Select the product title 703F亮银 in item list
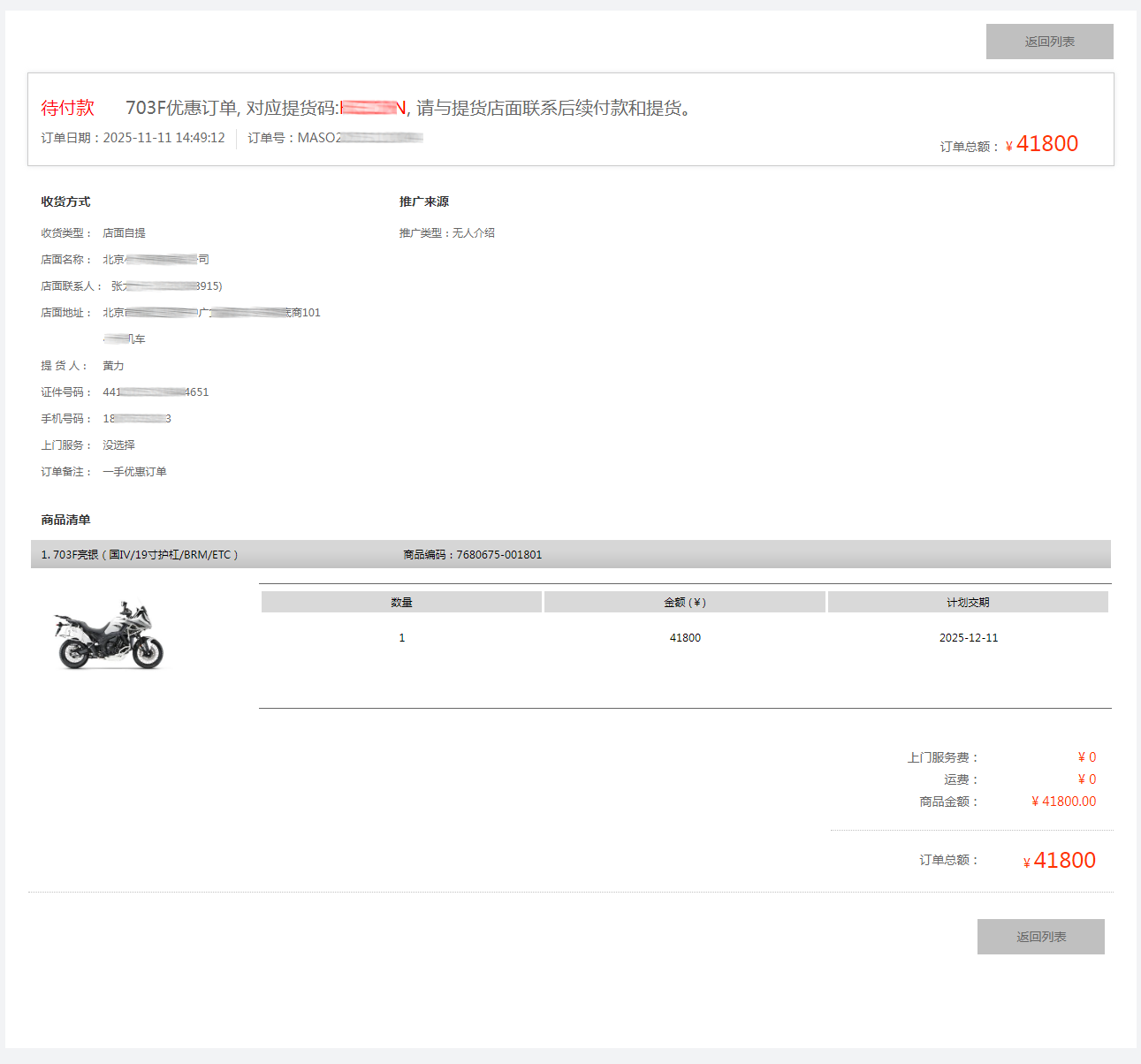 coord(140,555)
